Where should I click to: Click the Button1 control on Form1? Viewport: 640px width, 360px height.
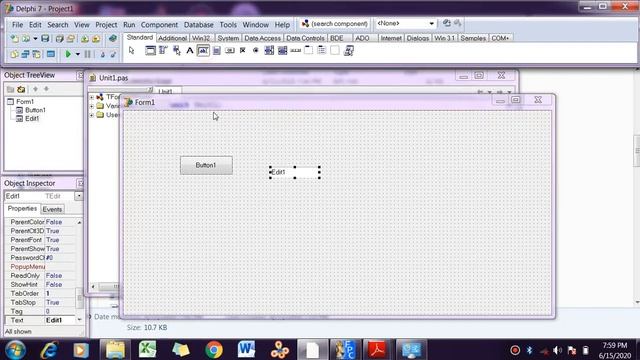(x=207, y=165)
